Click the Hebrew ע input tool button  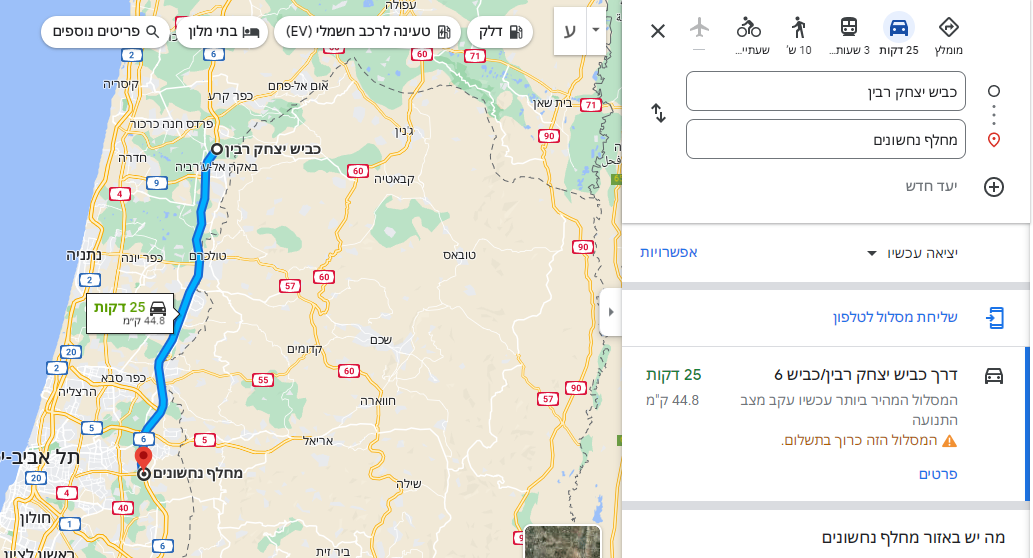[x=571, y=30]
